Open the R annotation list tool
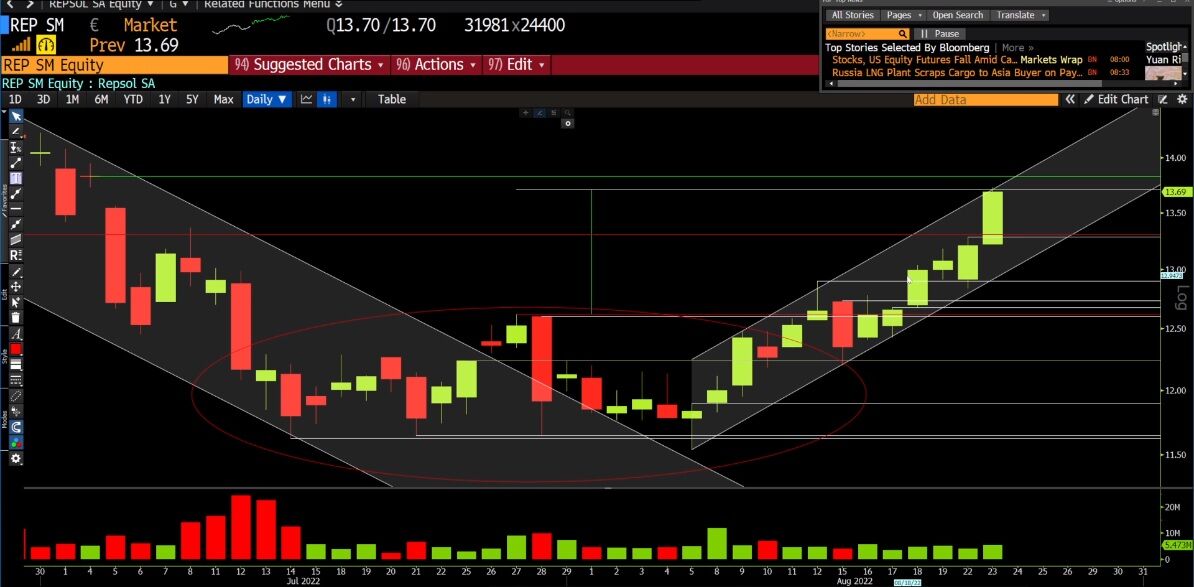1194x587 pixels. click(x=16, y=254)
